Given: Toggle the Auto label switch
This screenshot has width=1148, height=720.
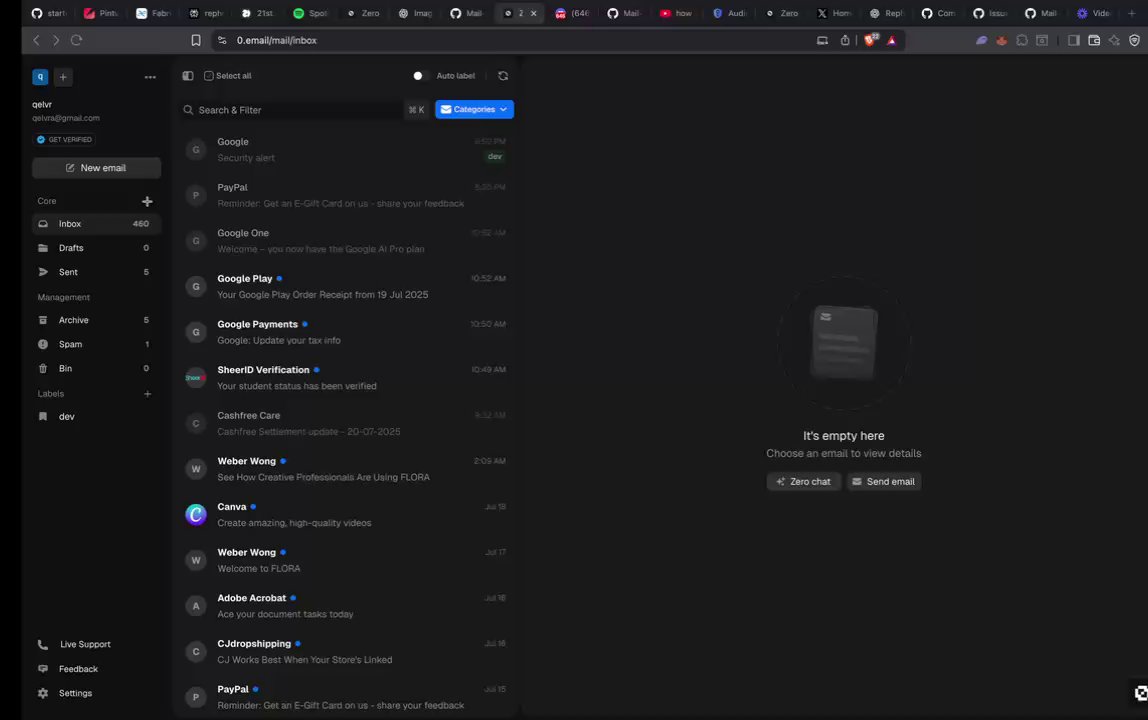Looking at the screenshot, I should pyautogui.click(x=420, y=75).
